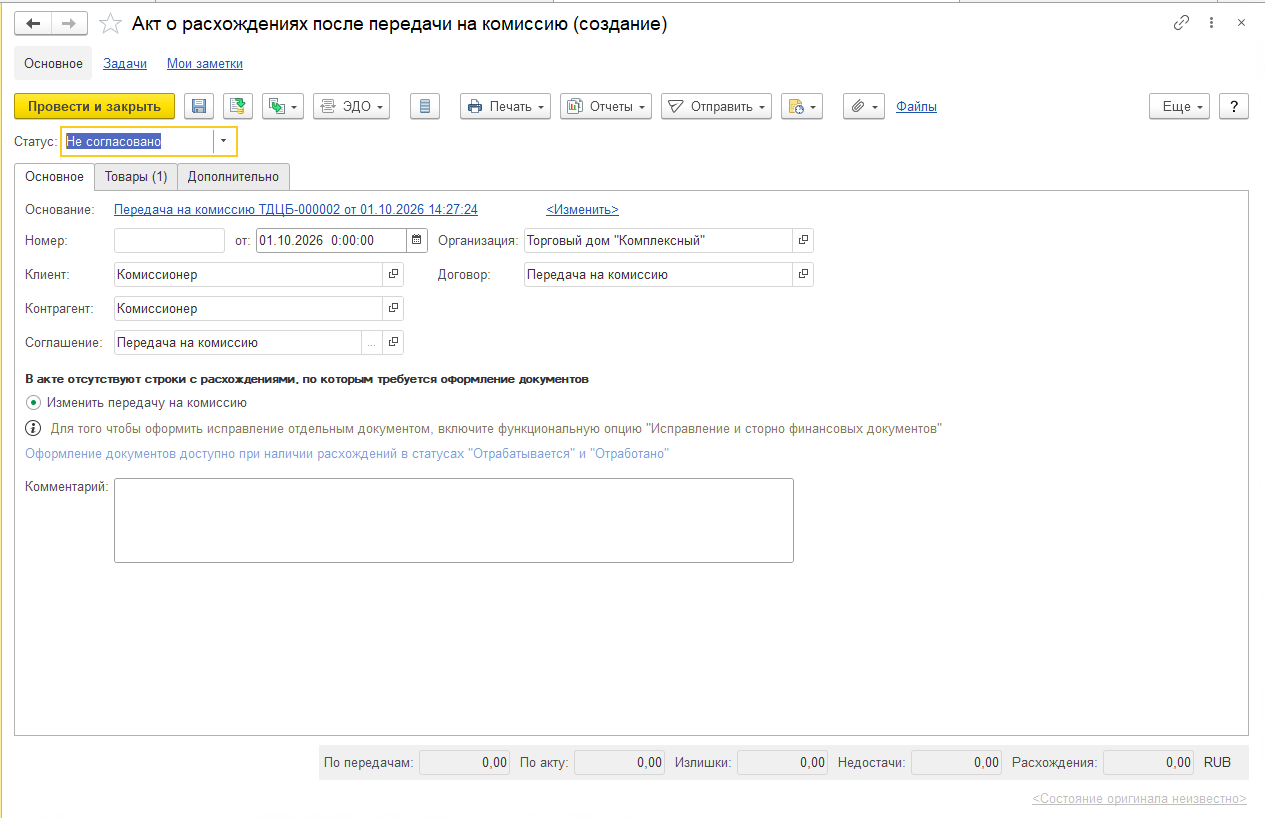Open the ЭДО dropdown menu
This screenshot has height=818, width=1265.
(x=351, y=106)
